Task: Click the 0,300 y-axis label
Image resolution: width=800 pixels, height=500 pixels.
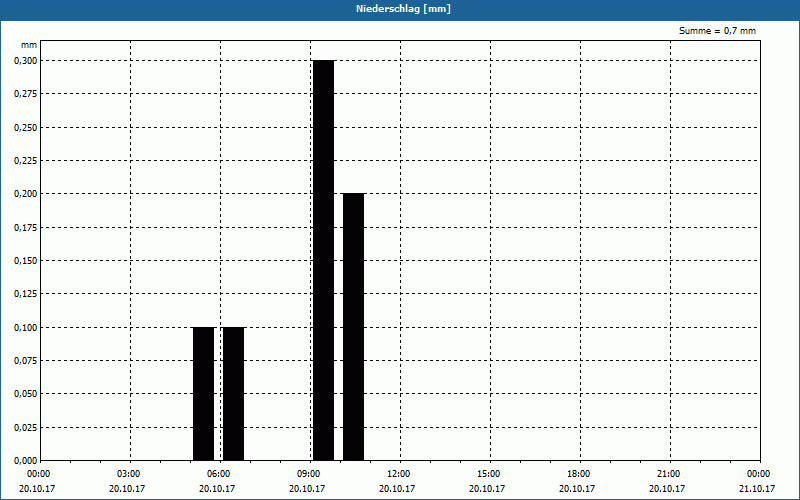Action: point(26,61)
